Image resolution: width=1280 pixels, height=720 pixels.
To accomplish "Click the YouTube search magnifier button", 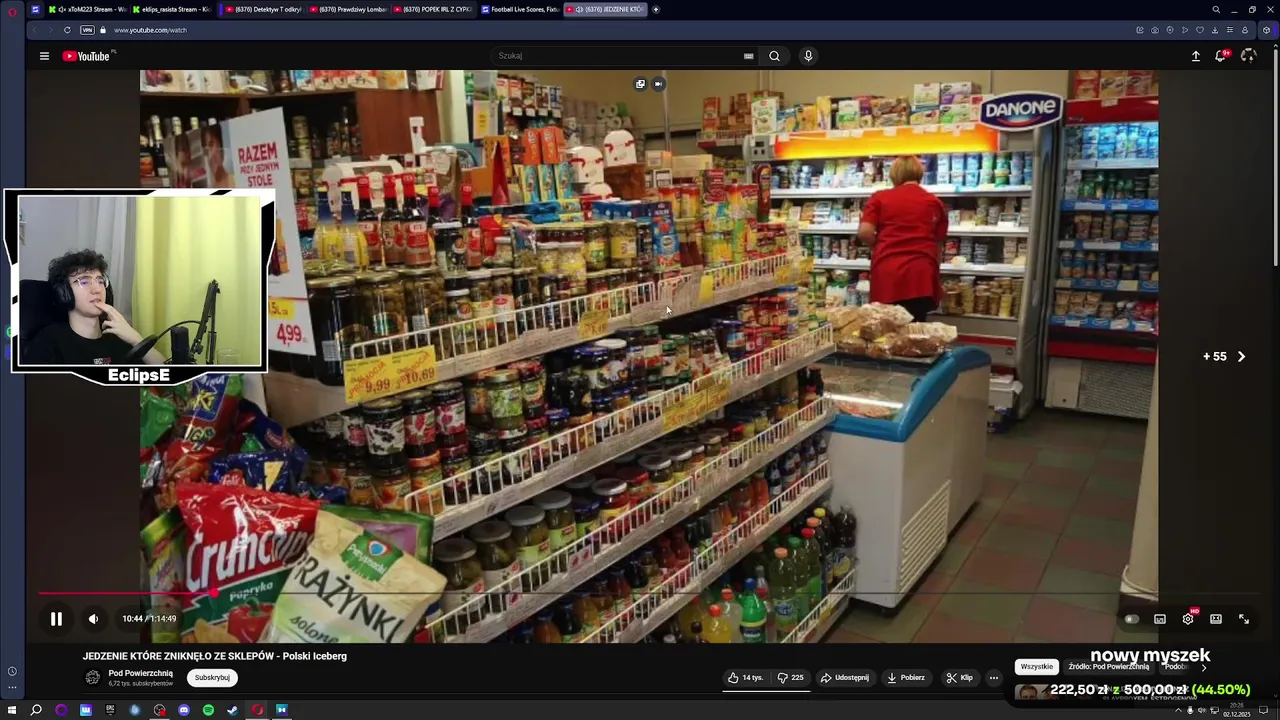I will coord(774,56).
